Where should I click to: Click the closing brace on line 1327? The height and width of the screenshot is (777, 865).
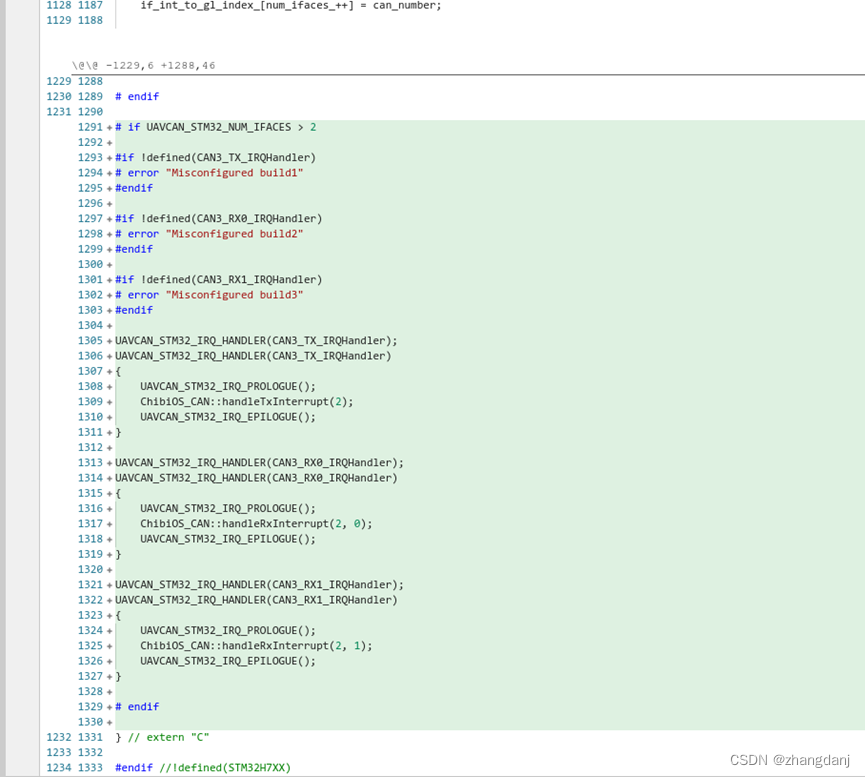click(118, 676)
